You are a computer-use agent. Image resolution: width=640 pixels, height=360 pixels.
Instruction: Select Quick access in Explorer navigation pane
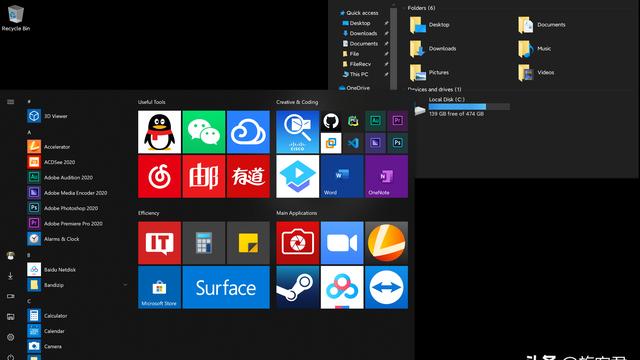[359, 13]
